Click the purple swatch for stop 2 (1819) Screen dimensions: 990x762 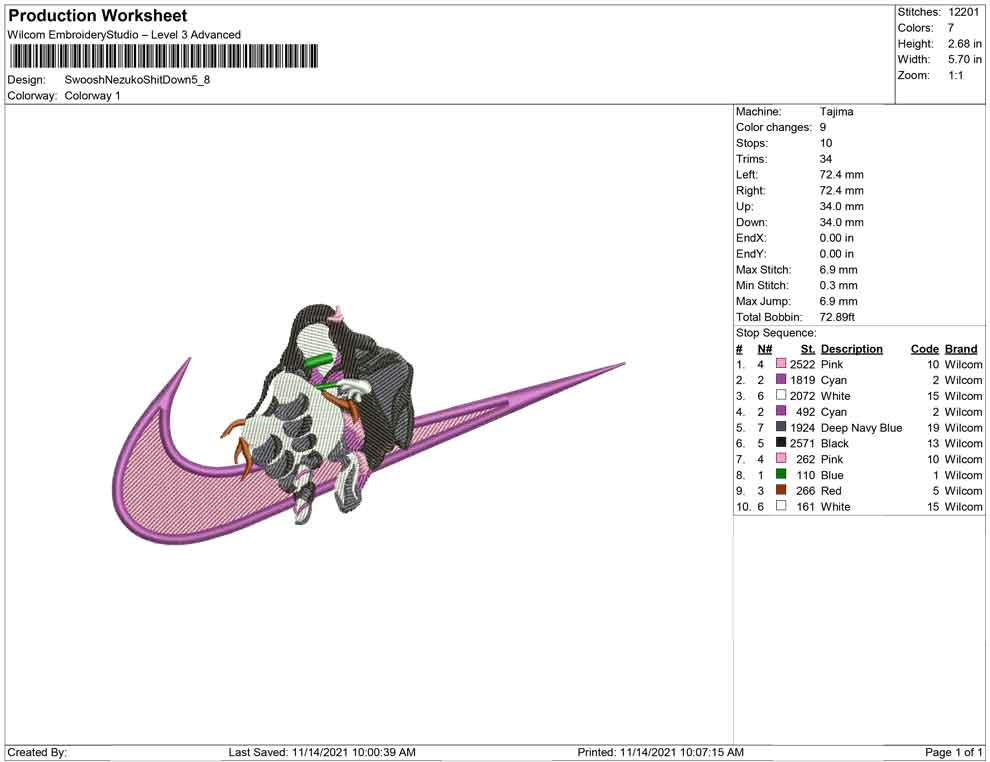point(781,379)
